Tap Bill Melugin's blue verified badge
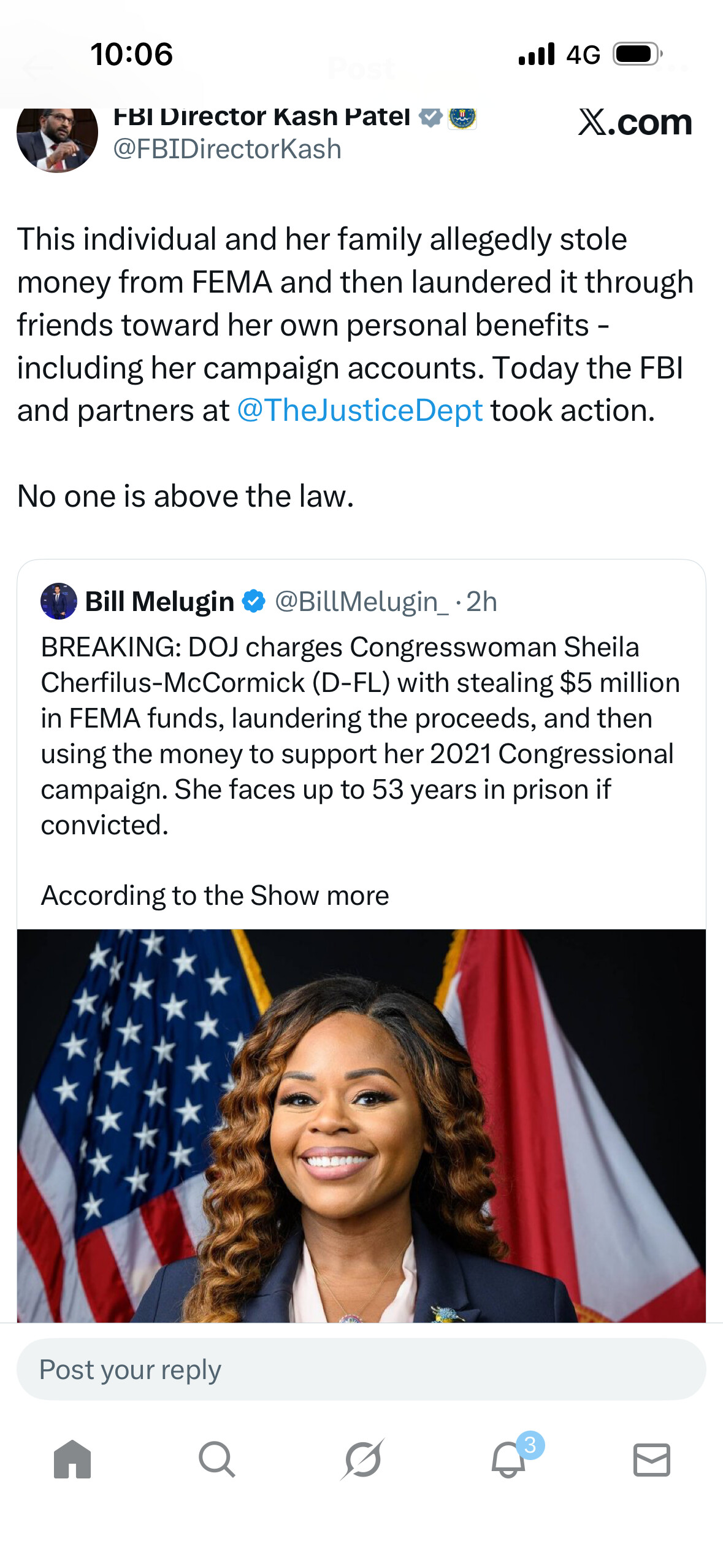723x1568 pixels. [253, 601]
